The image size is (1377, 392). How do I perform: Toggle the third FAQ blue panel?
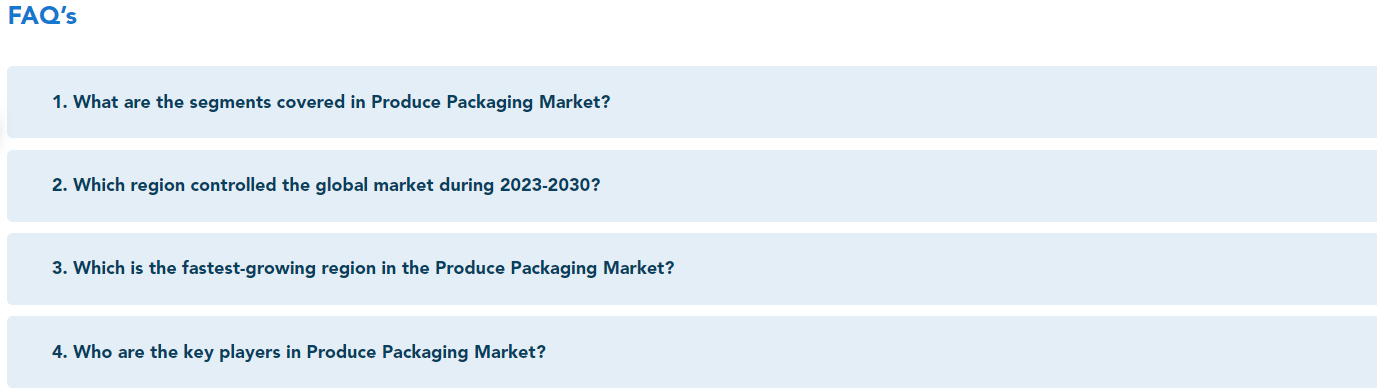[692, 269]
